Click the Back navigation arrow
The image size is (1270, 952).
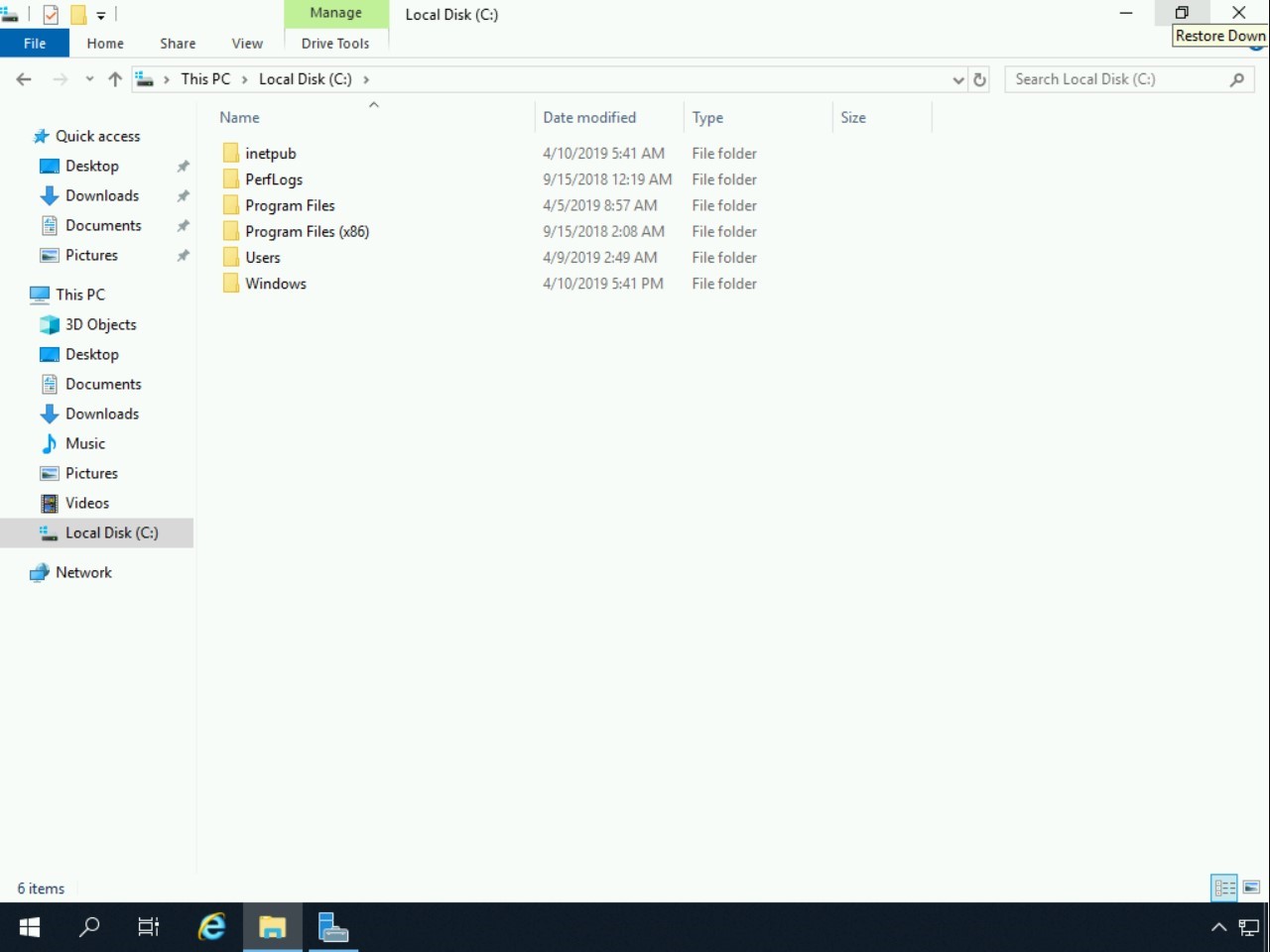[24, 79]
